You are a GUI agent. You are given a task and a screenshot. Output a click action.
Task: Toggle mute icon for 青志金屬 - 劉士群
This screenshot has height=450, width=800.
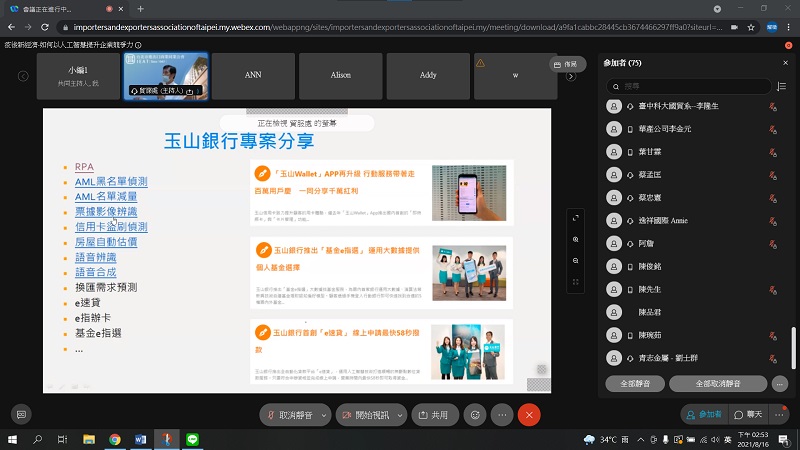pyautogui.click(x=773, y=358)
